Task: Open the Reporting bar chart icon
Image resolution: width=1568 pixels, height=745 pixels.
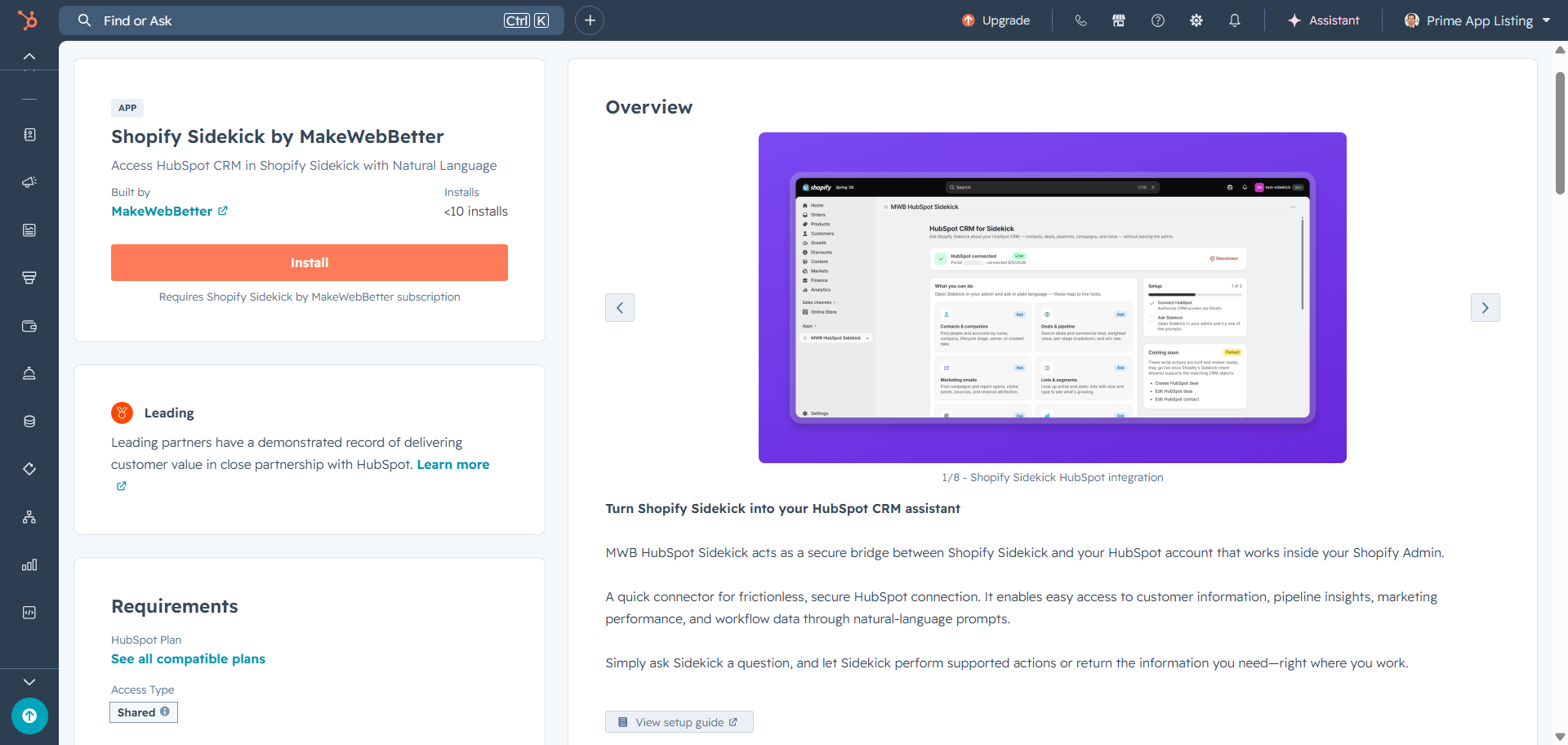Action: click(29, 564)
